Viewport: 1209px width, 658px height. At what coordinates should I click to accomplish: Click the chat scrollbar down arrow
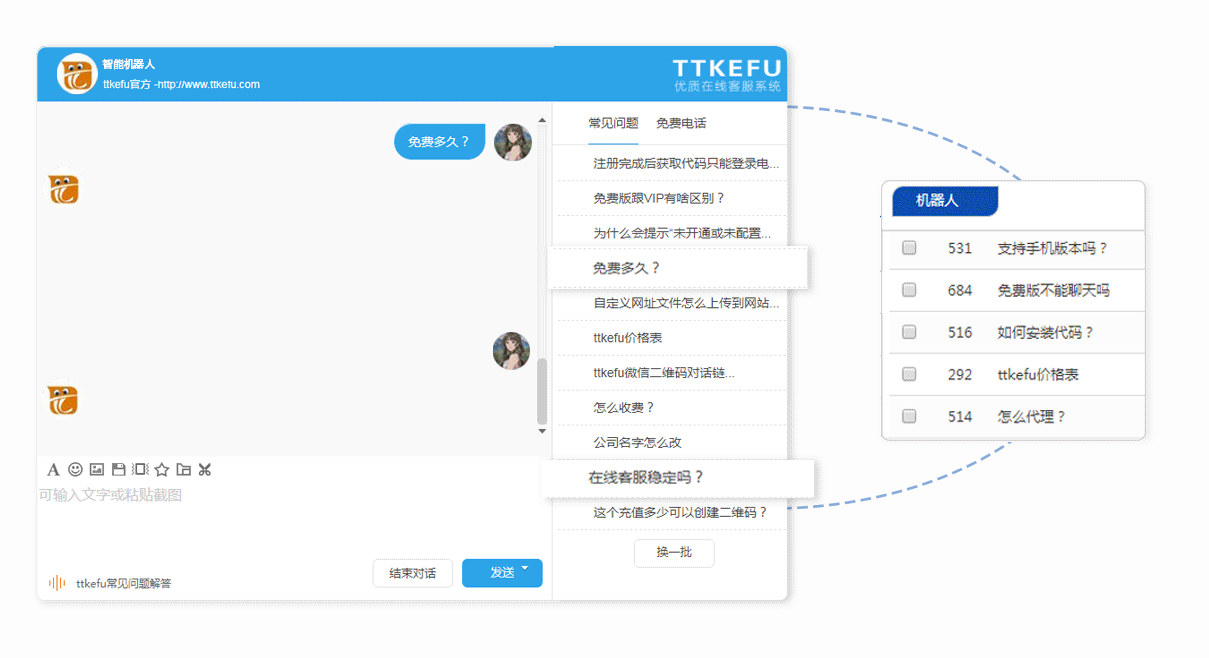coord(542,431)
